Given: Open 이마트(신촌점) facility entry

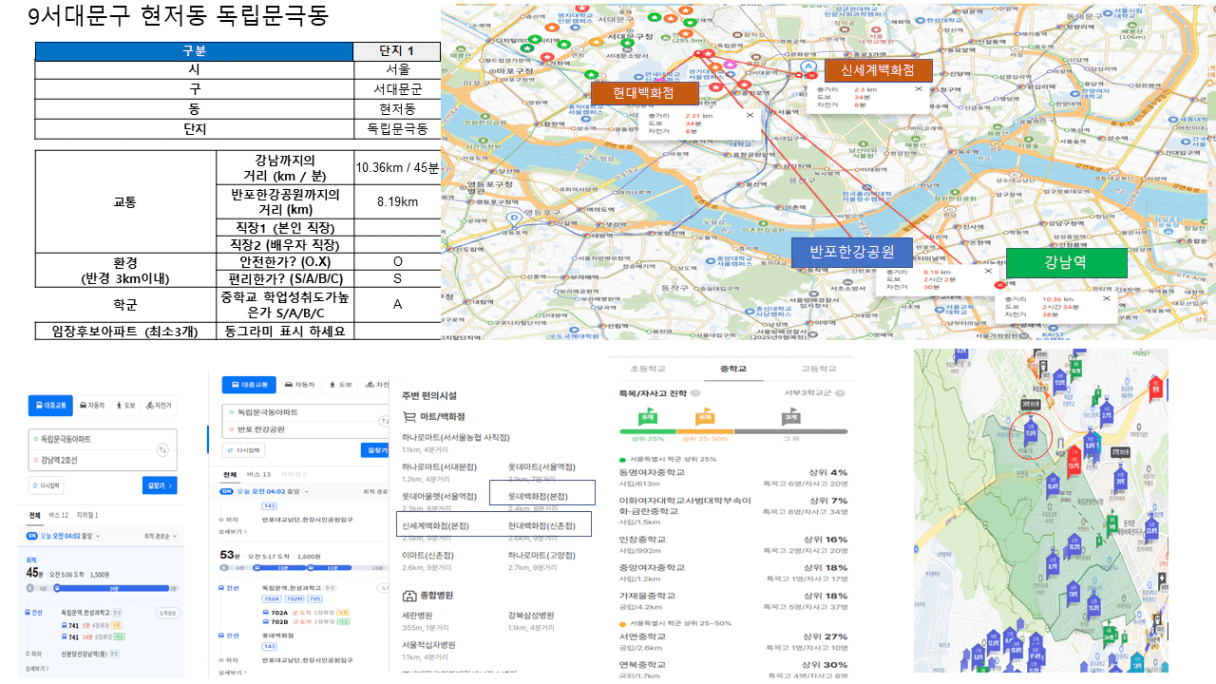Looking at the screenshot, I should pyautogui.click(x=427, y=554).
